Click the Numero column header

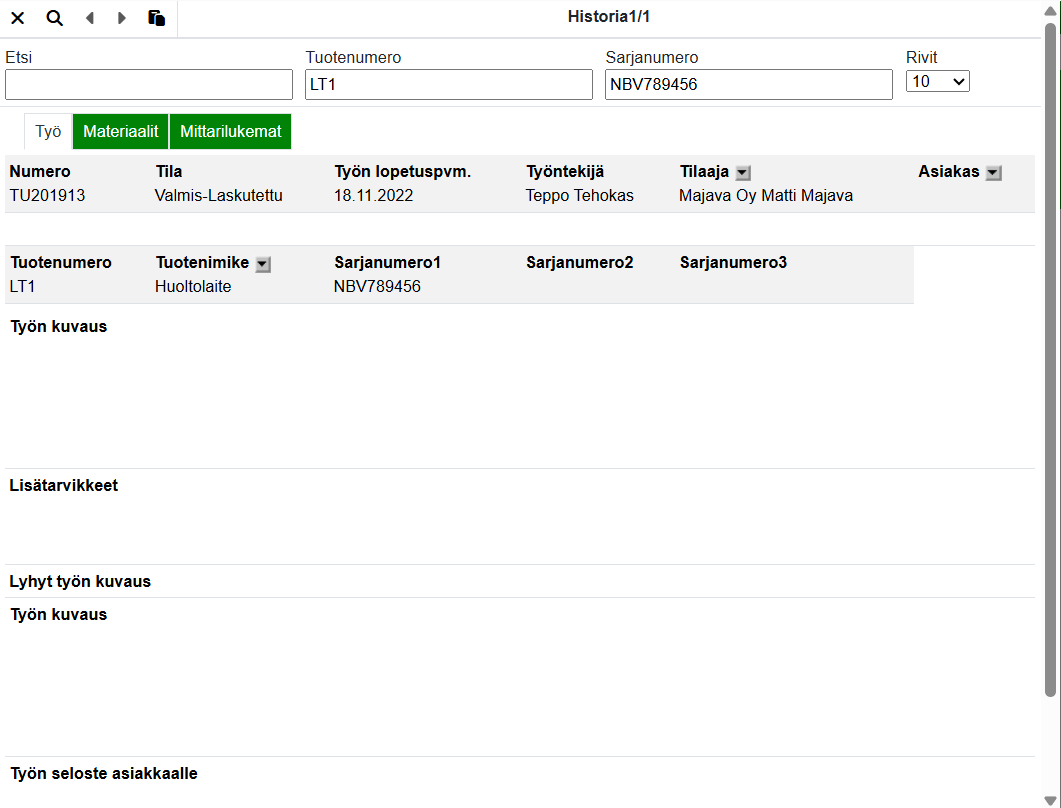(x=40, y=172)
